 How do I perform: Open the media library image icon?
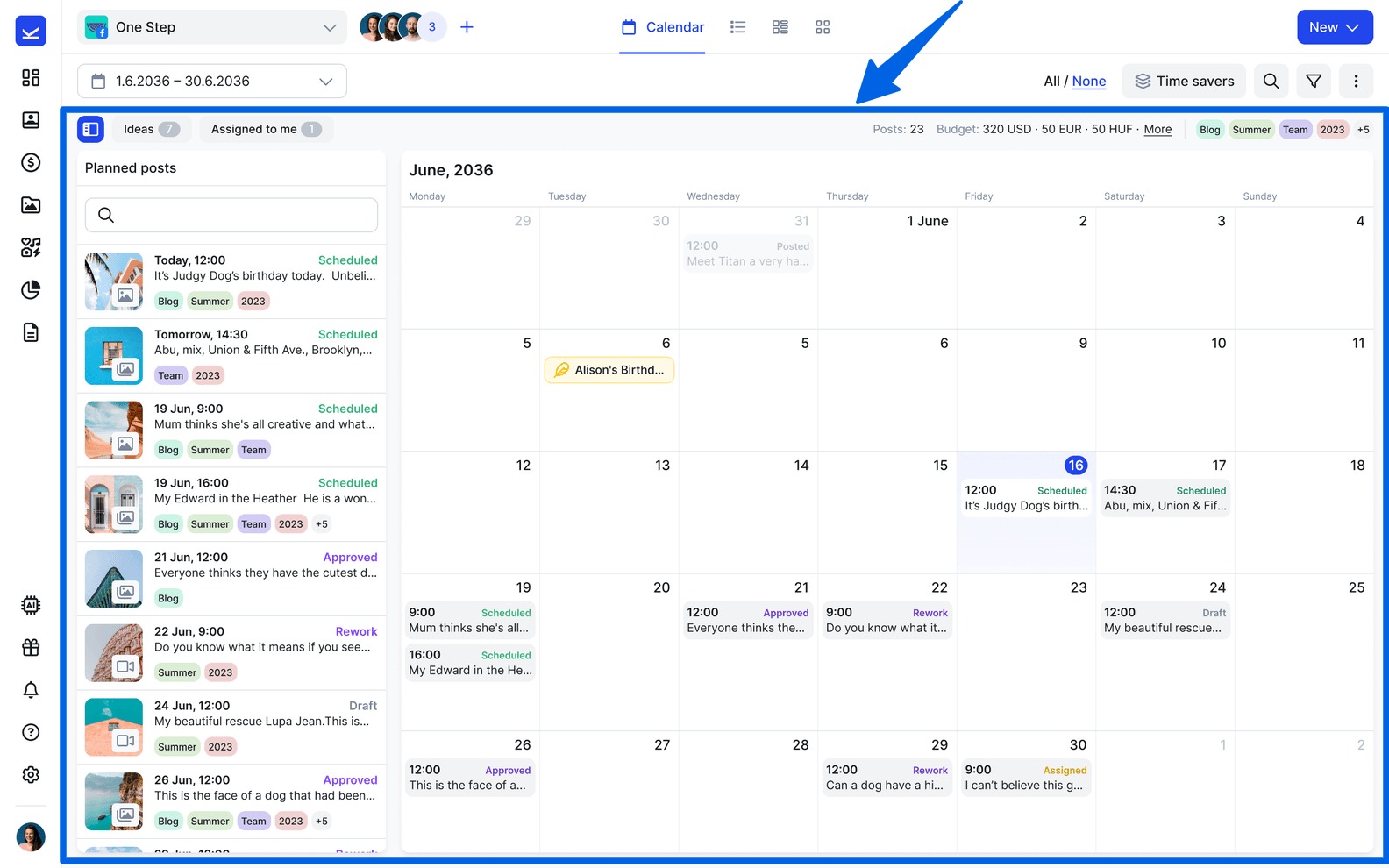pyautogui.click(x=31, y=205)
